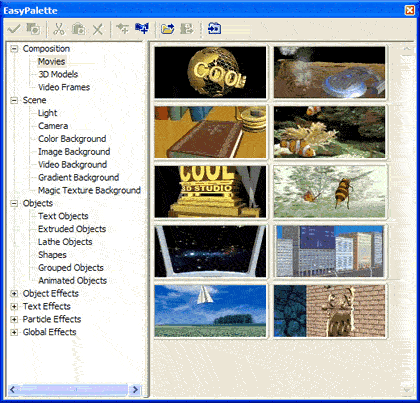Open the Lathe Objects category

[65, 242]
